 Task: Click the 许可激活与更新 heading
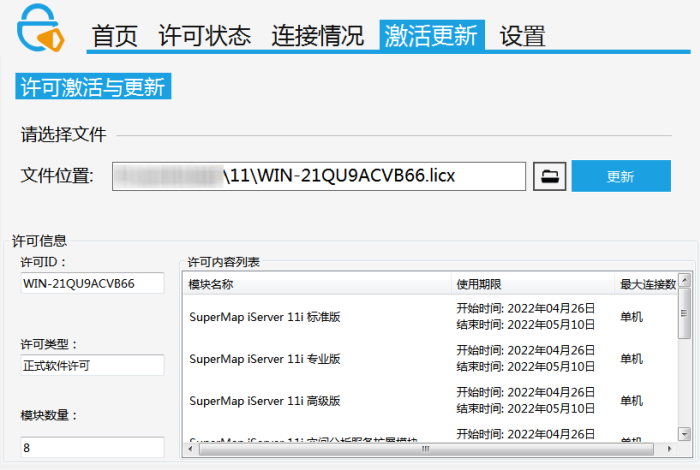[x=93, y=86]
